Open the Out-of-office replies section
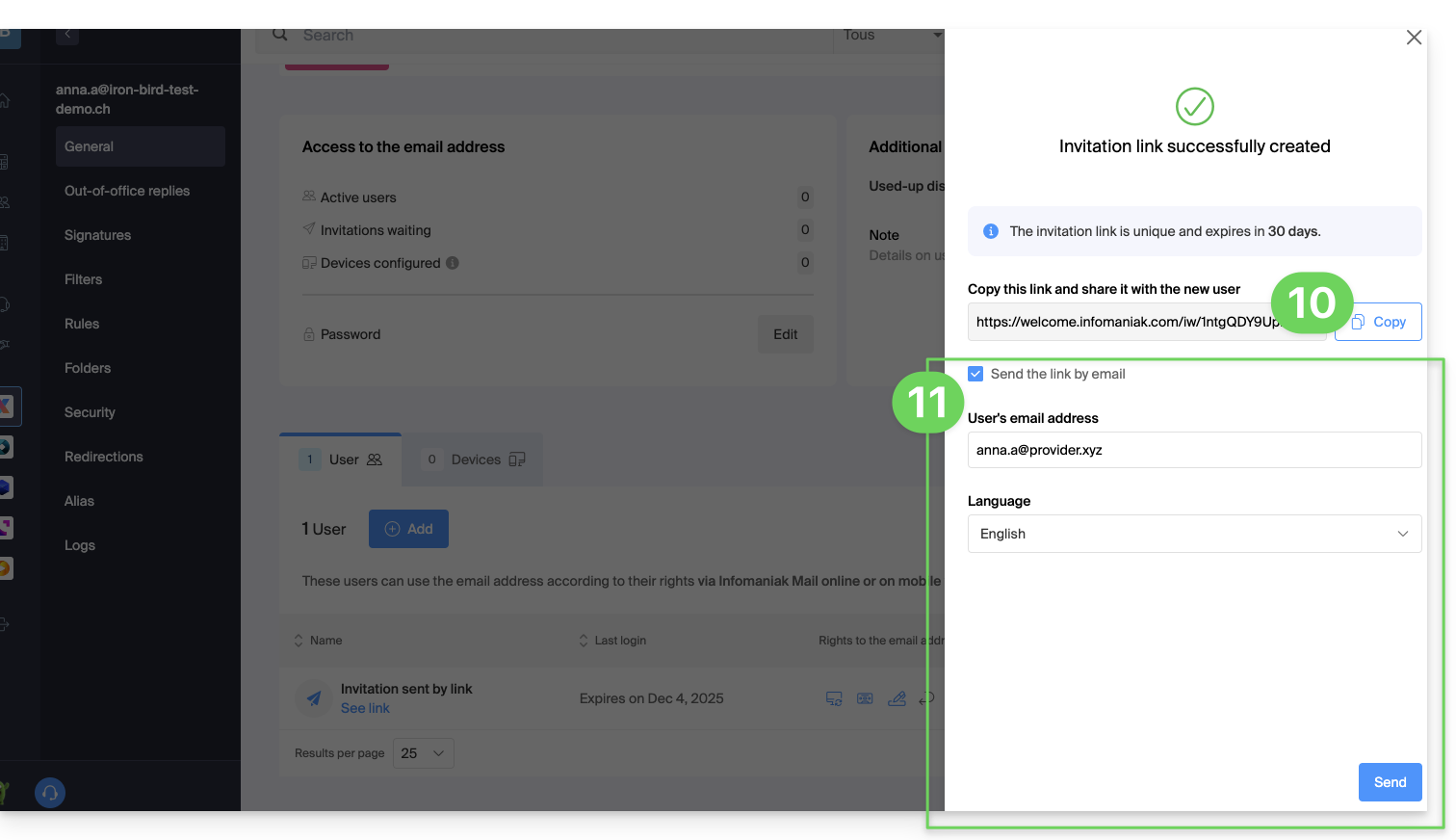 click(127, 191)
